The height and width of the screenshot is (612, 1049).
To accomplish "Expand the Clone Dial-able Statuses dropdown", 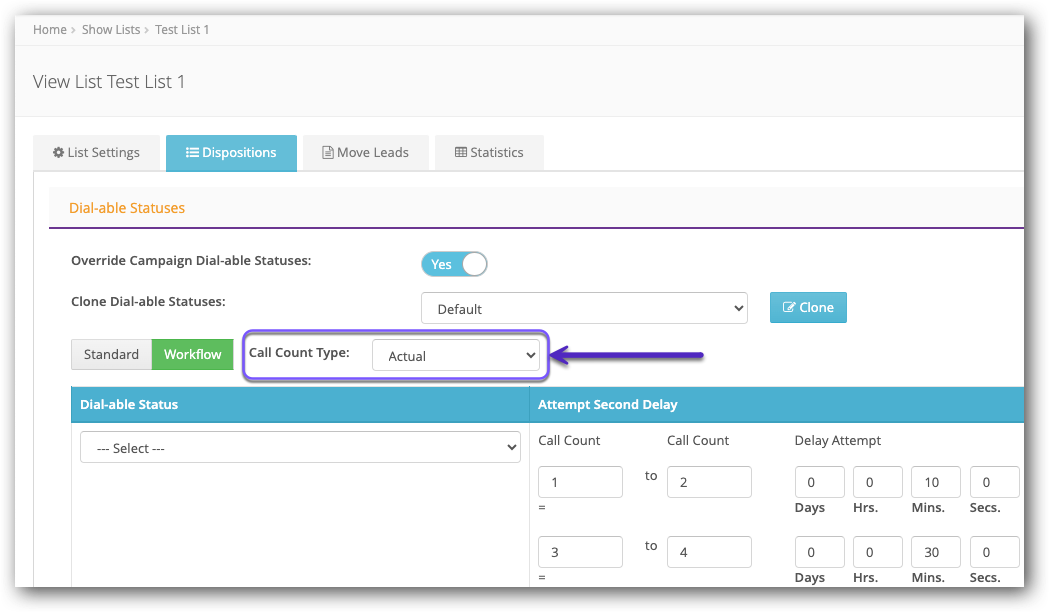I will pos(584,309).
